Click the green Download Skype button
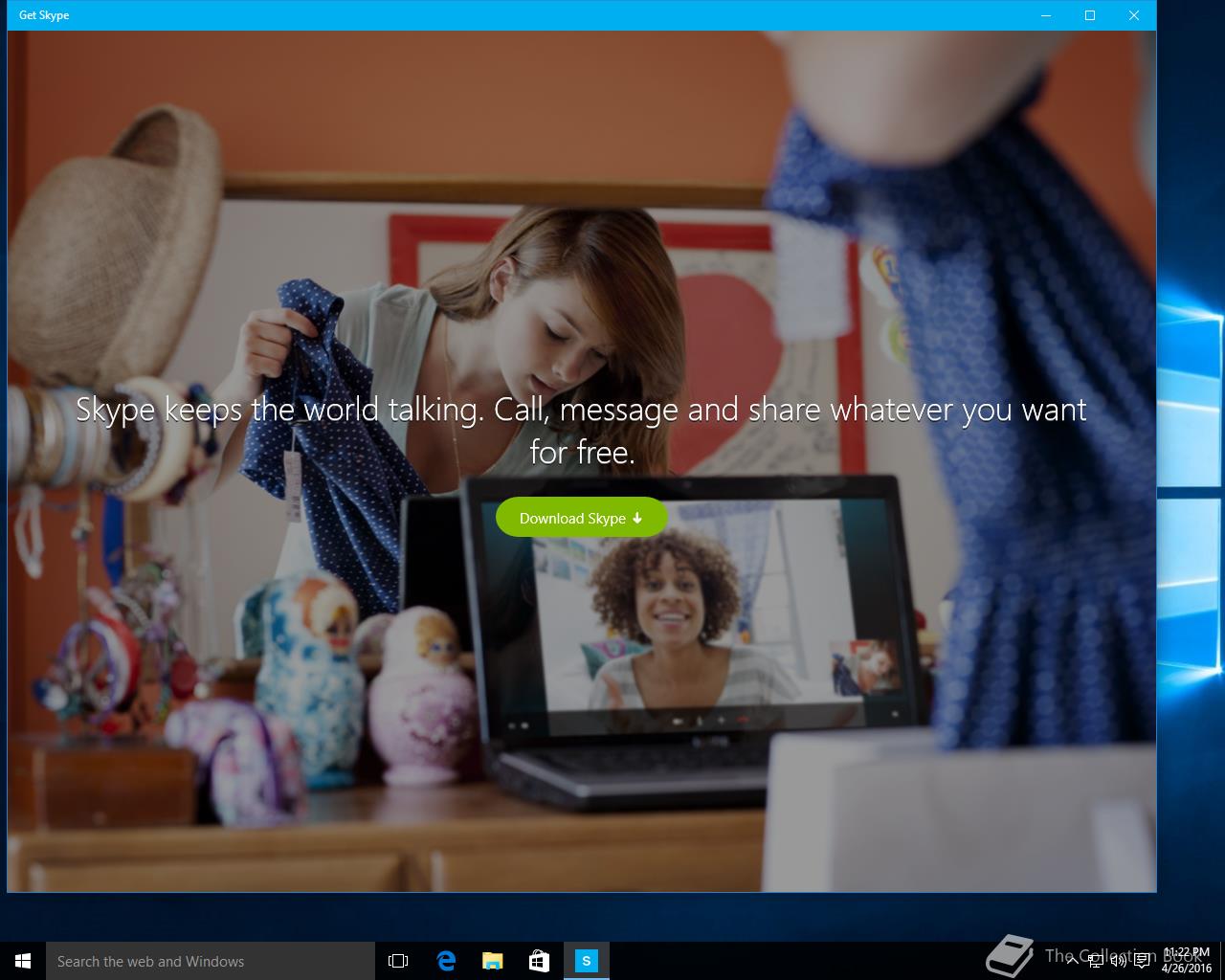This screenshot has width=1225, height=980. [581, 518]
